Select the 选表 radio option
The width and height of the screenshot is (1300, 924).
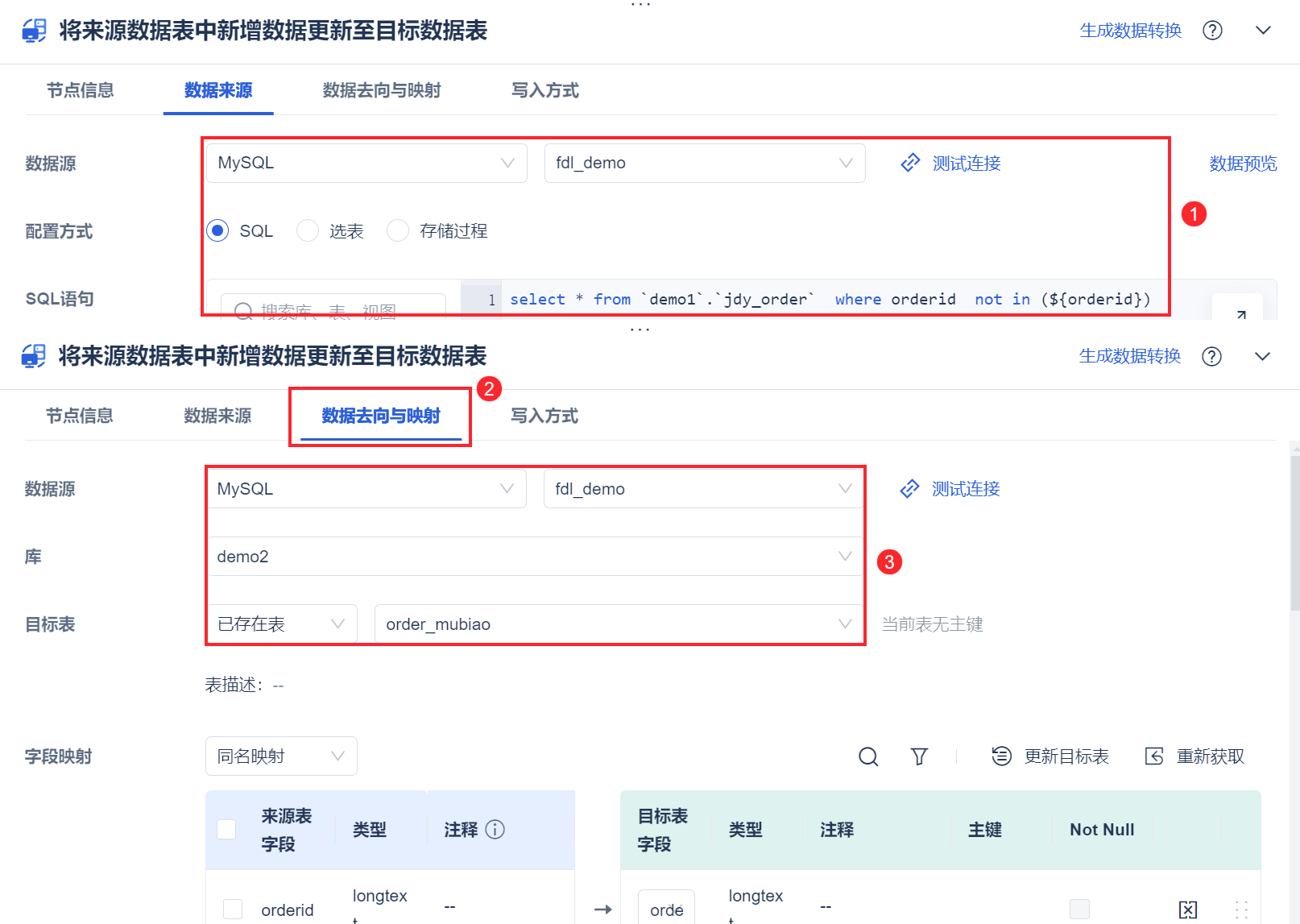tap(308, 230)
